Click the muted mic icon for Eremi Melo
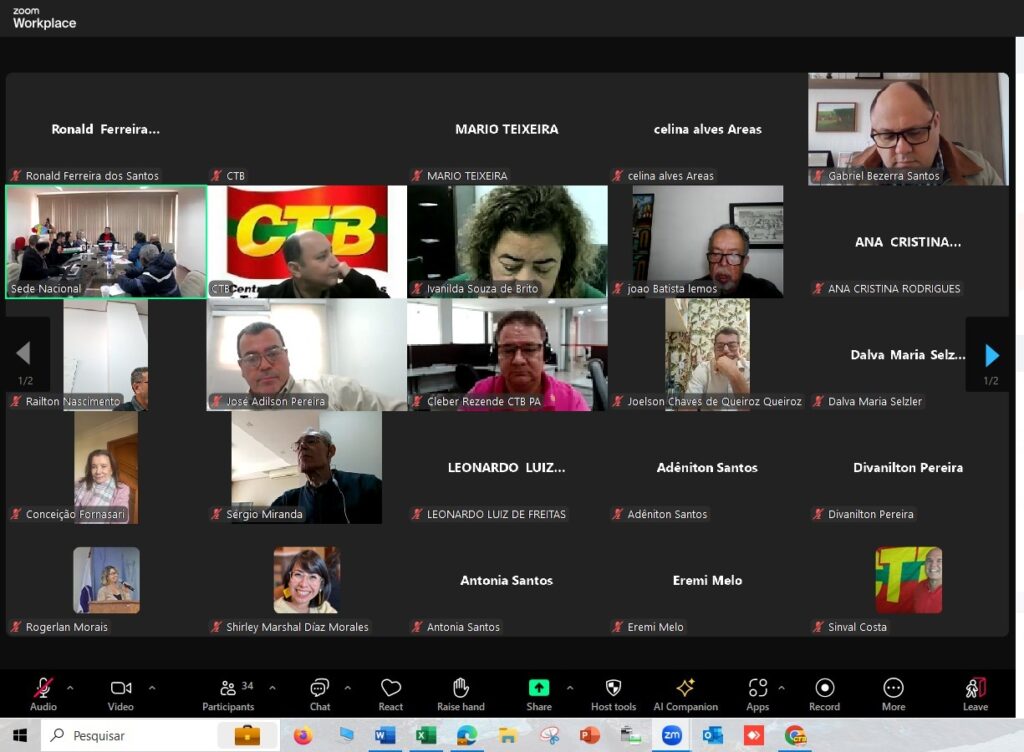The image size is (1024, 752). (618, 627)
